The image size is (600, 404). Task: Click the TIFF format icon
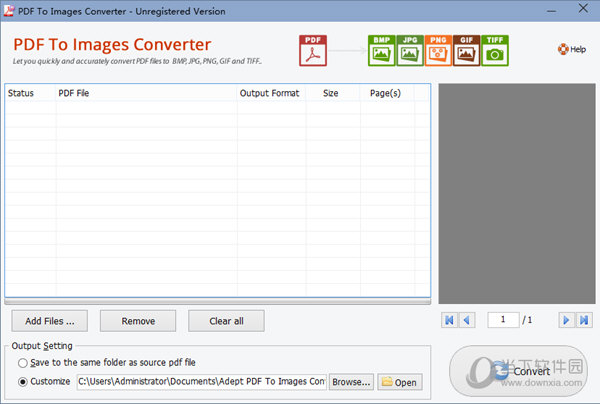tap(495, 50)
